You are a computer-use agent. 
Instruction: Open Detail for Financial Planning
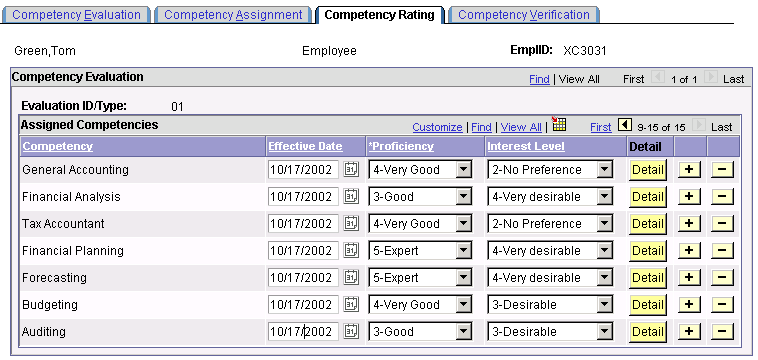pos(648,251)
